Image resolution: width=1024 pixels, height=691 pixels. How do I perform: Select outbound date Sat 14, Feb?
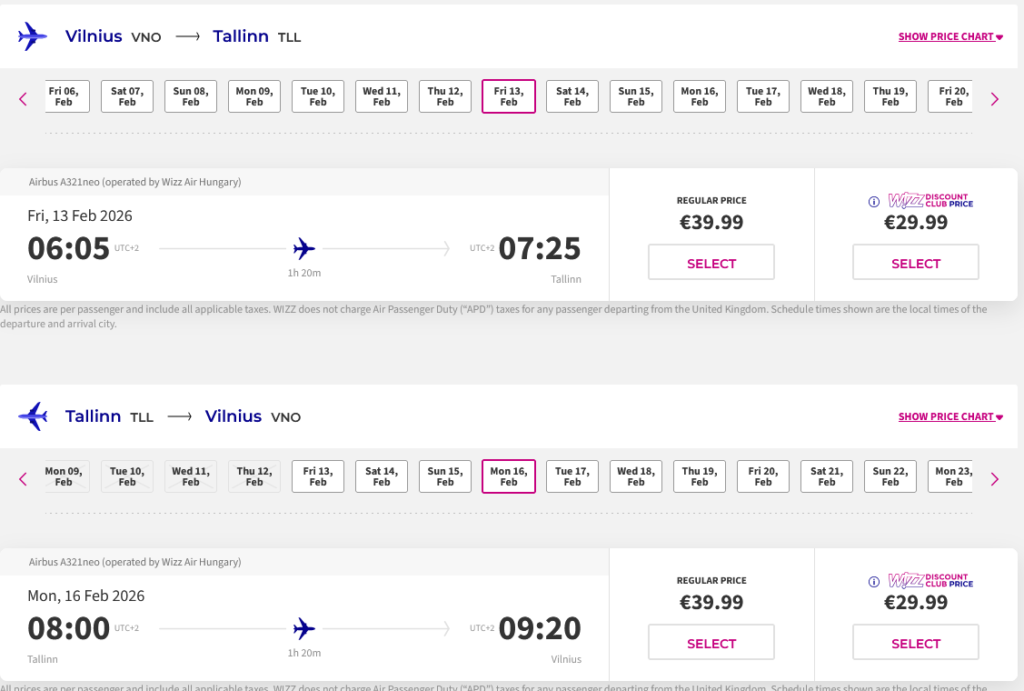click(572, 96)
